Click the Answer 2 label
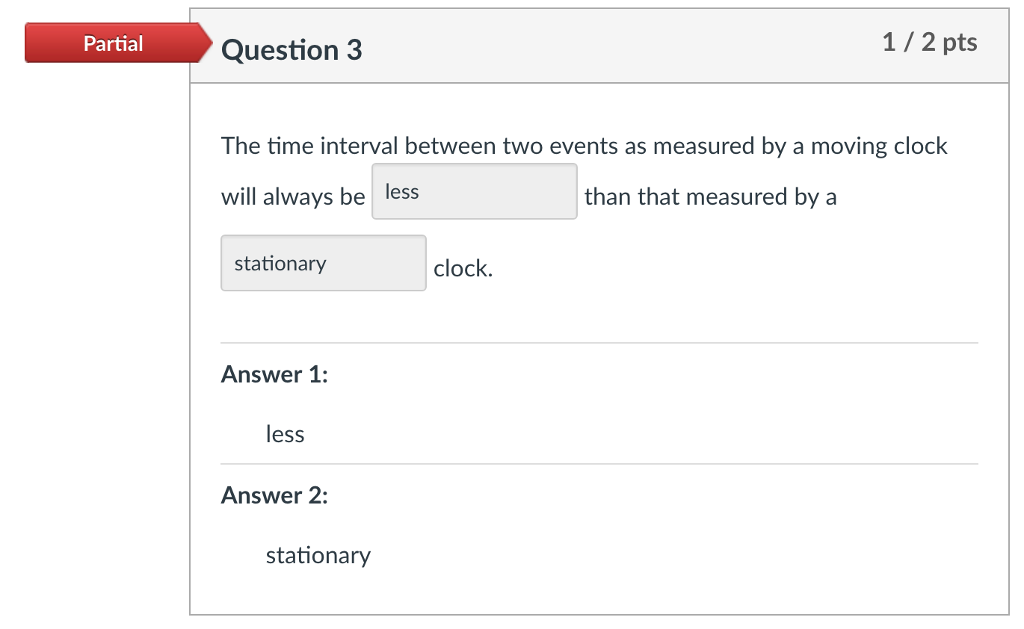1024x629 pixels. point(273,495)
